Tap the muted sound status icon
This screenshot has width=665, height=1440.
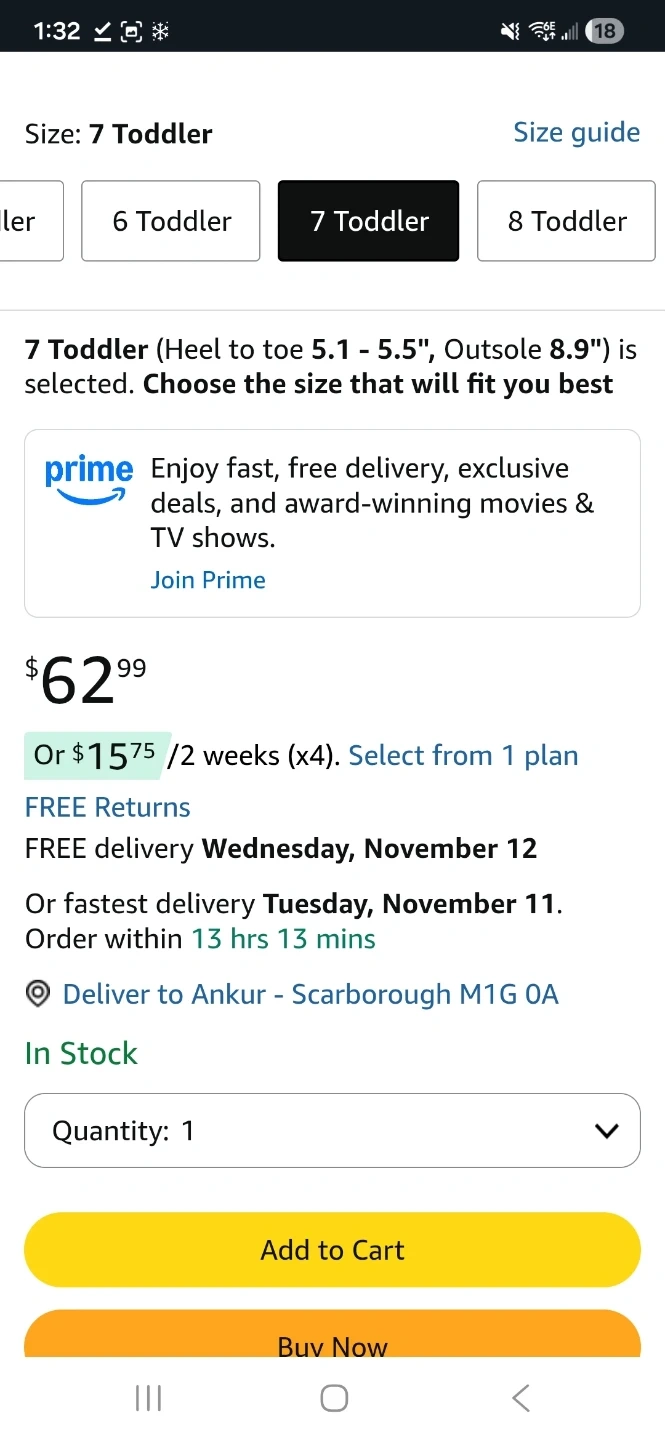(x=510, y=32)
